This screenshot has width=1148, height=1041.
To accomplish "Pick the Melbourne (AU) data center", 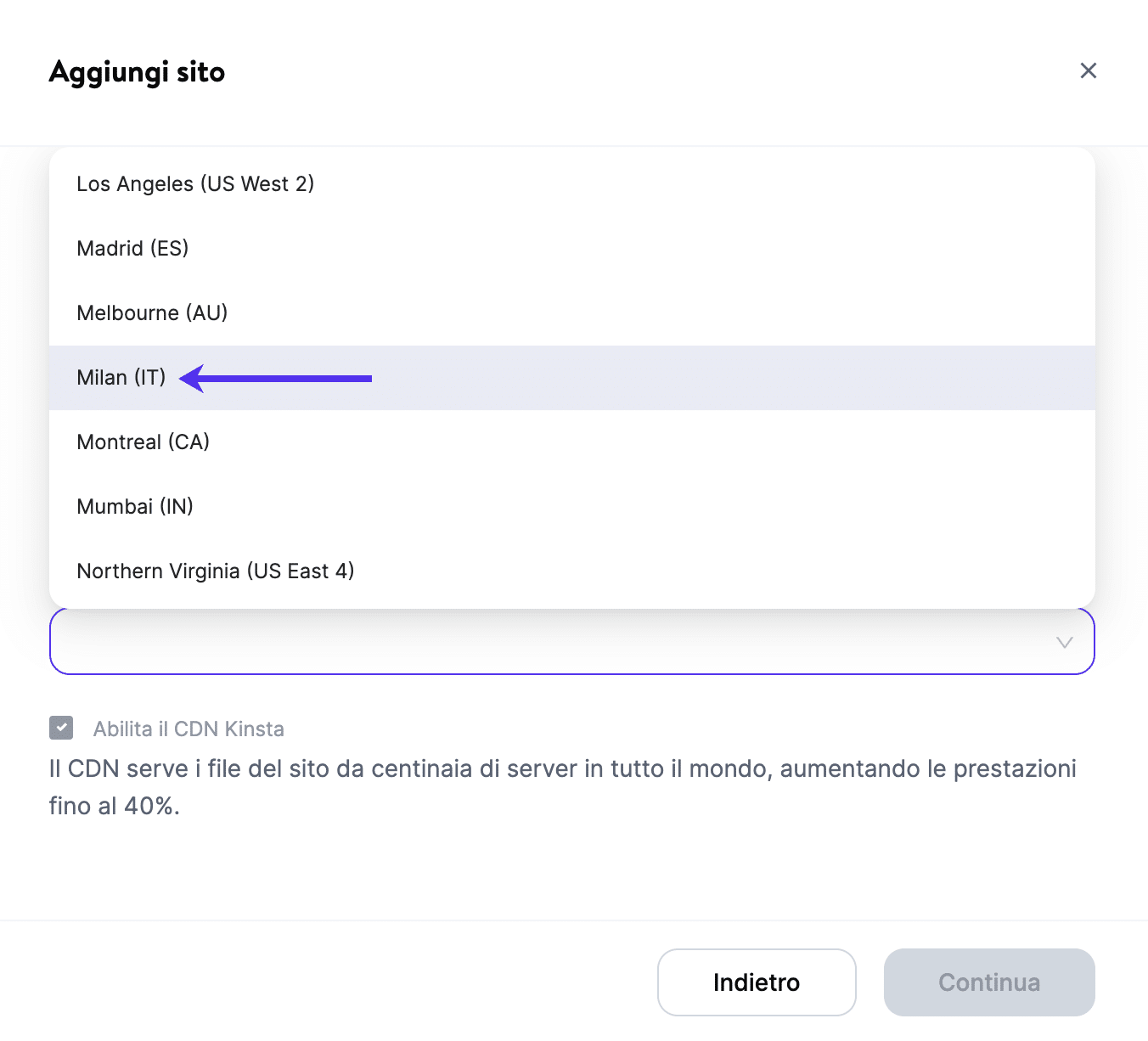I will pos(152,313).
